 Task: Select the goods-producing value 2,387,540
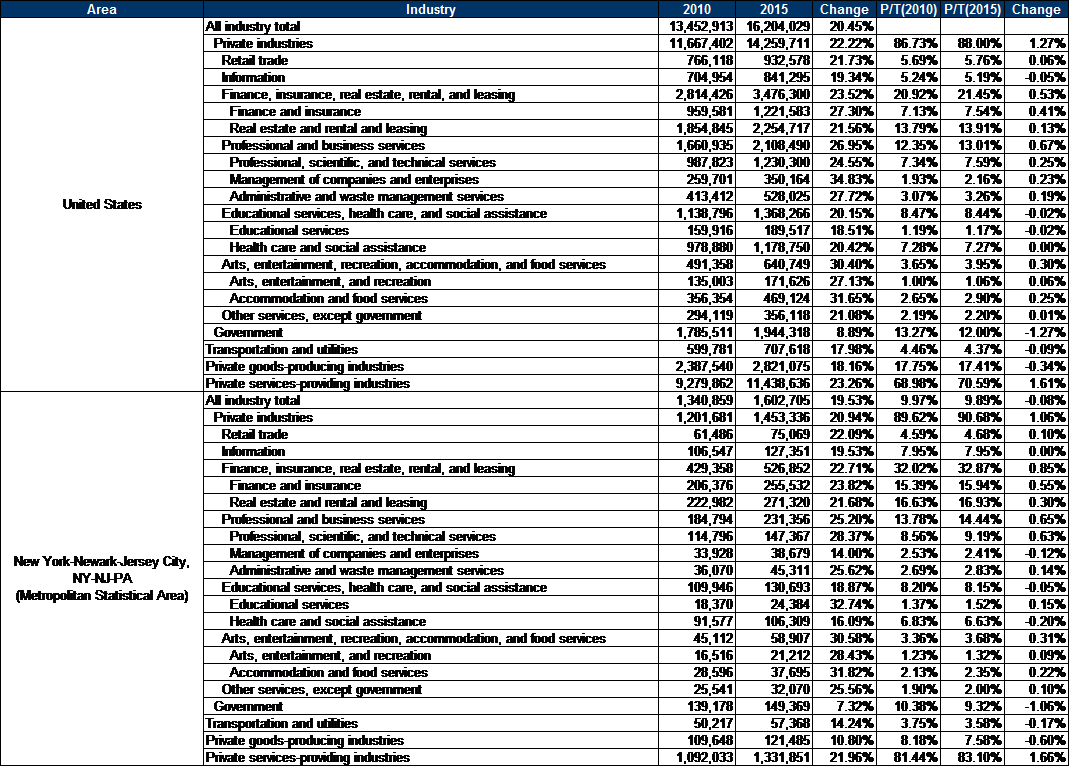click(697, 366)
